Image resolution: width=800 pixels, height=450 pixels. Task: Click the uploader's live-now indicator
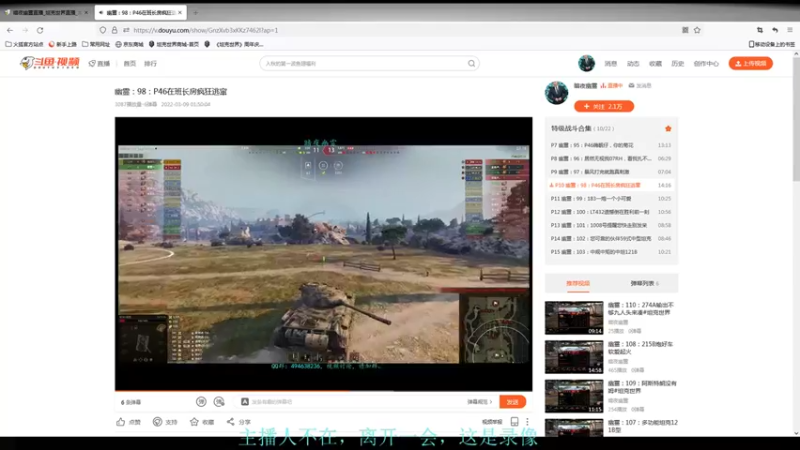[x=612, y=86]
